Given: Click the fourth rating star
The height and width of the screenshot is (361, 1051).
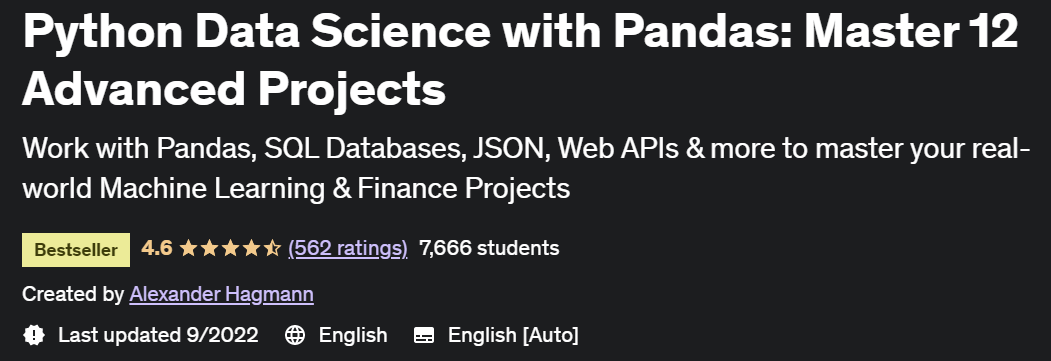Looking at the screenshot, I should tap(251, 248).
